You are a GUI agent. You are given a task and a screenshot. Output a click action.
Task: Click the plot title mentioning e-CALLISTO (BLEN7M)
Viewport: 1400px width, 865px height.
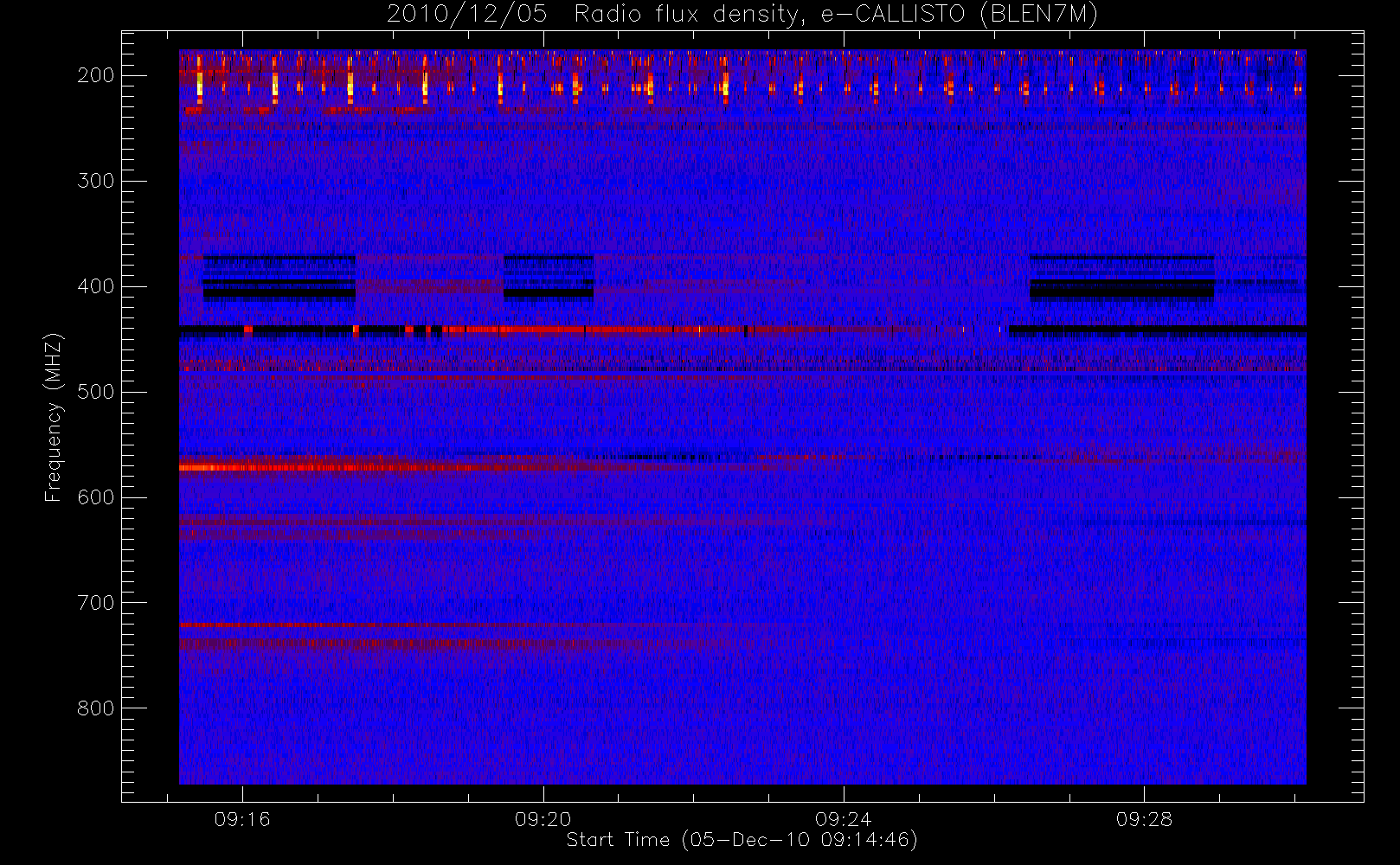(742, 15)
